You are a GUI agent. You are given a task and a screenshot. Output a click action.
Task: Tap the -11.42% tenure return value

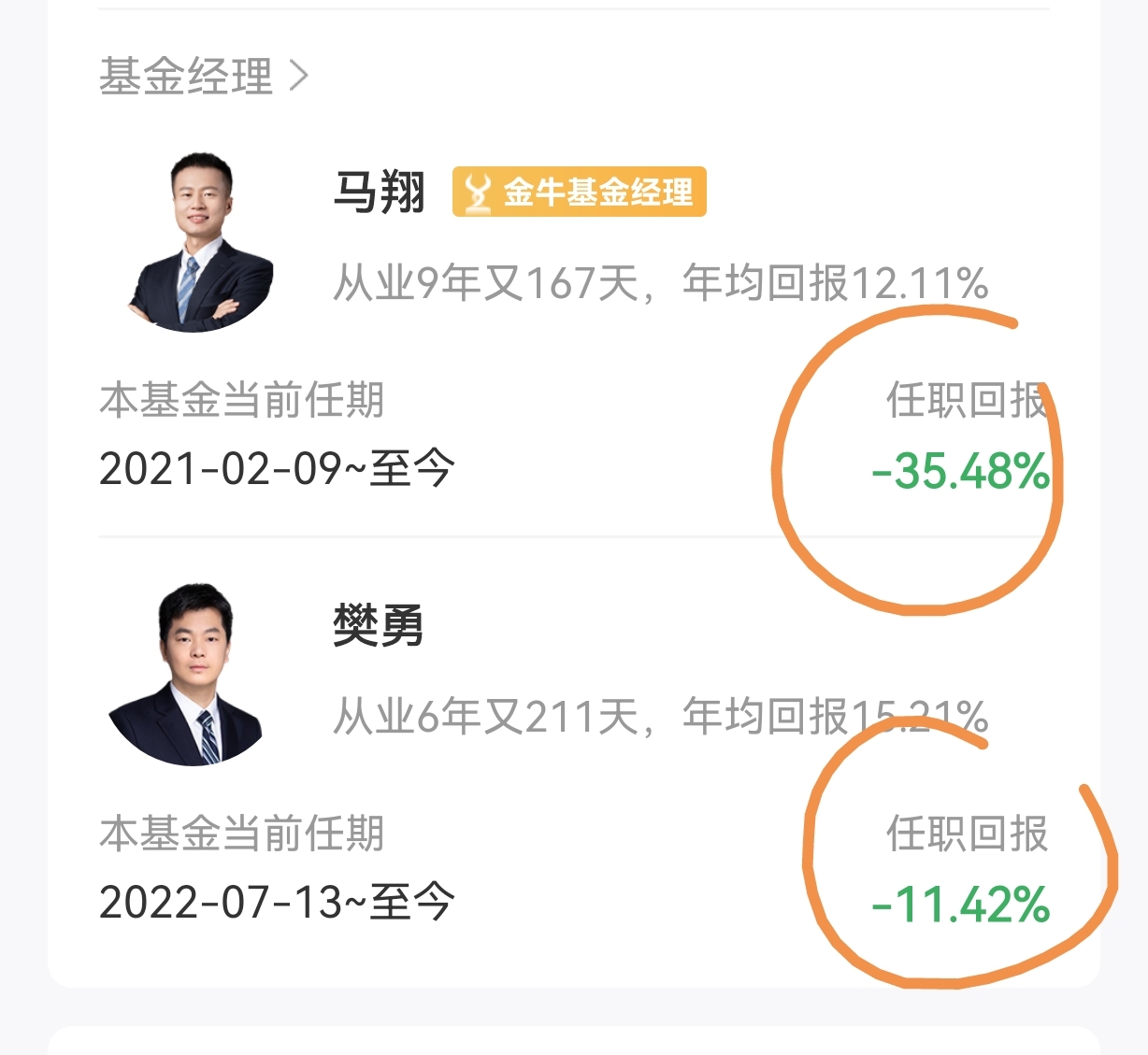tap(960, 905)
